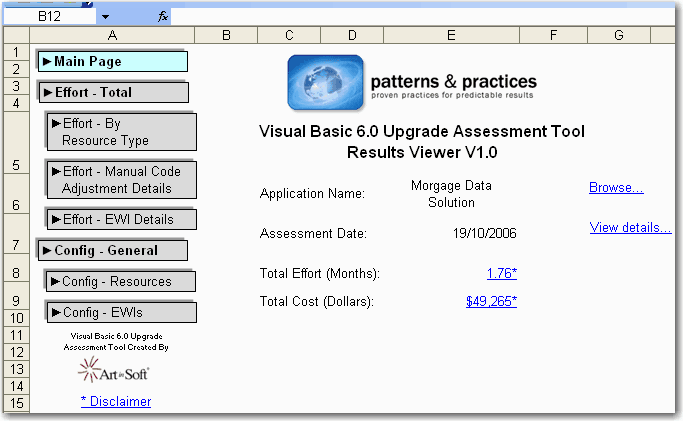
Task: Open the $49,265* total cost link
Action: [x=491, y=300]
